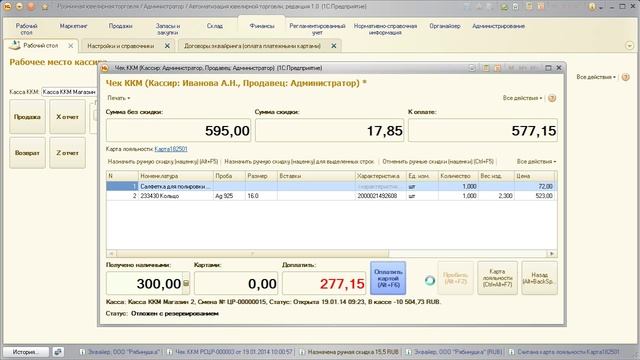Viewport: 640px width, 360px height.
Task: Click the 'Возврат' button
Action: [27, 153]
